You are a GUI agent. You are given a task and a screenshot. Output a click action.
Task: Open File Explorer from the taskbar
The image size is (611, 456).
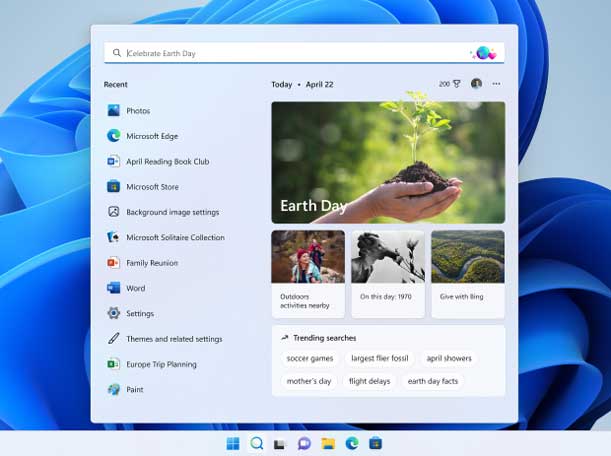pyautogui.click(x=328, y=443)
